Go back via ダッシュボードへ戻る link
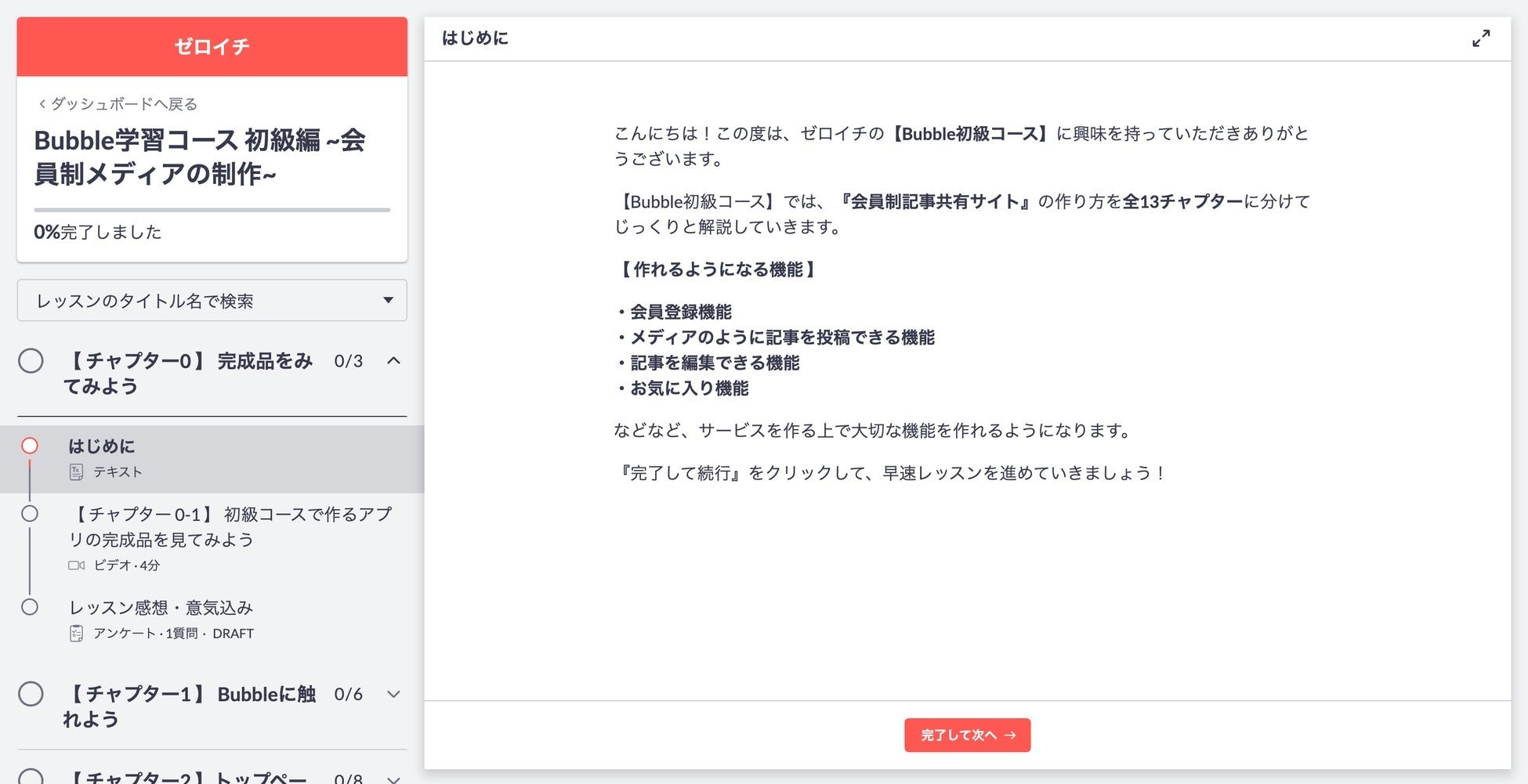The width and height of the screenshot is (1528, 784). (x=124, y=104)
